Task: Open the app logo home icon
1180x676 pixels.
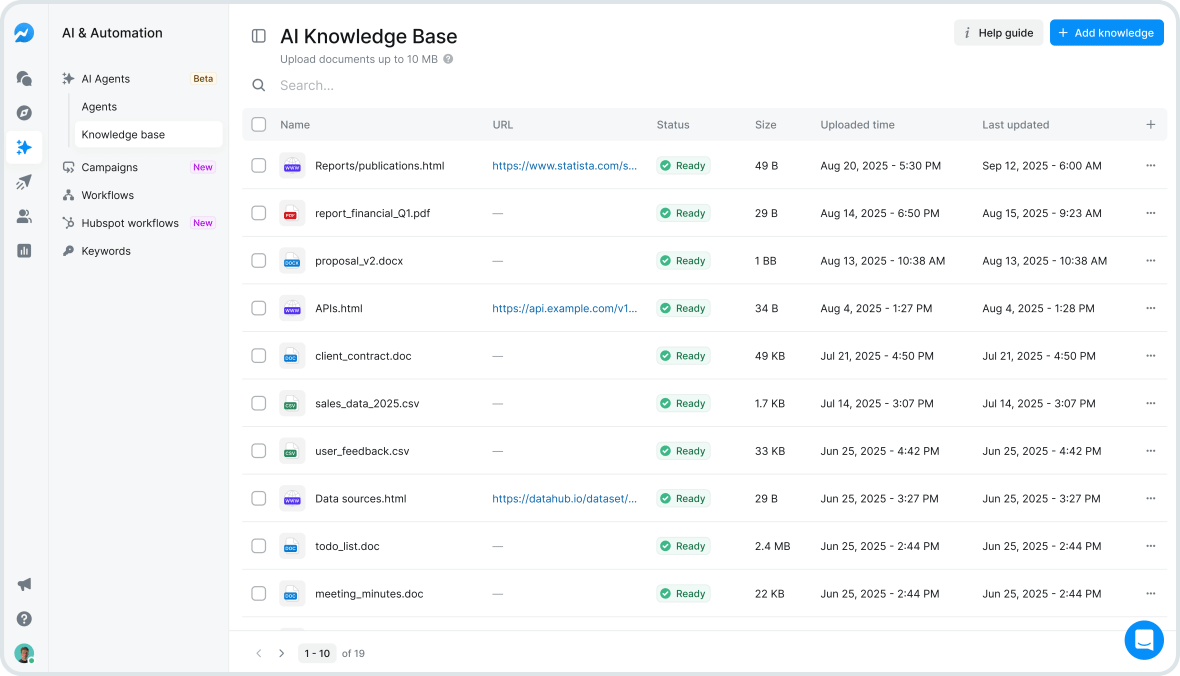Action: point(24,33)
